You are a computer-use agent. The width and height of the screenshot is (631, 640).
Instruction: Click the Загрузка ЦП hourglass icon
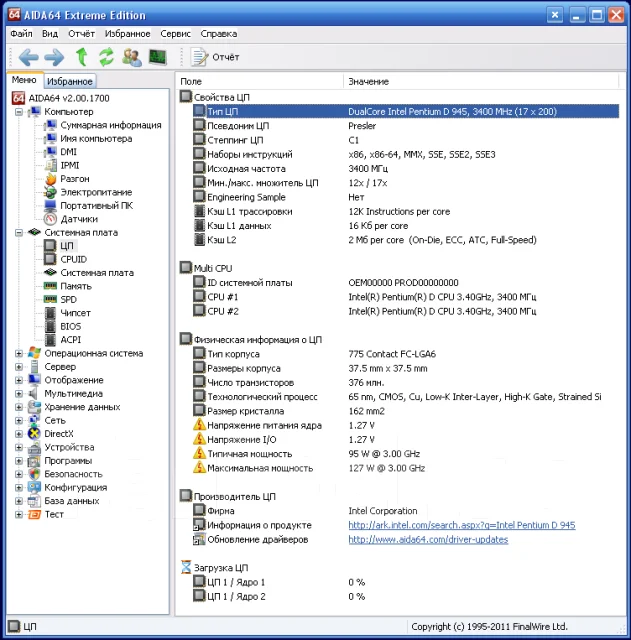pyautogui.click(x=186, y=567)
